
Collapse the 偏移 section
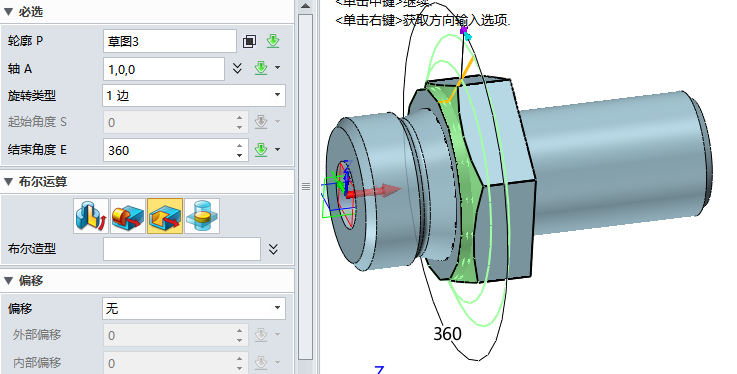8,280
